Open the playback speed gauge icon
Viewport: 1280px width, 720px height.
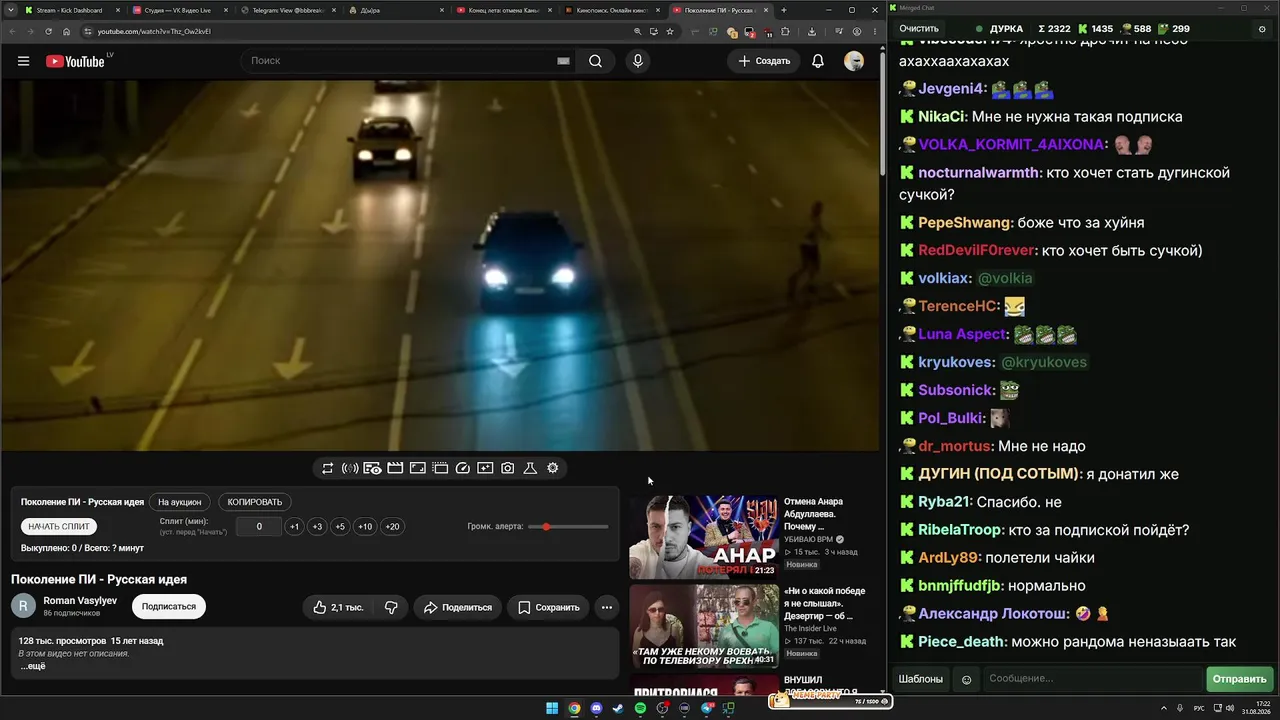(462, 468)
